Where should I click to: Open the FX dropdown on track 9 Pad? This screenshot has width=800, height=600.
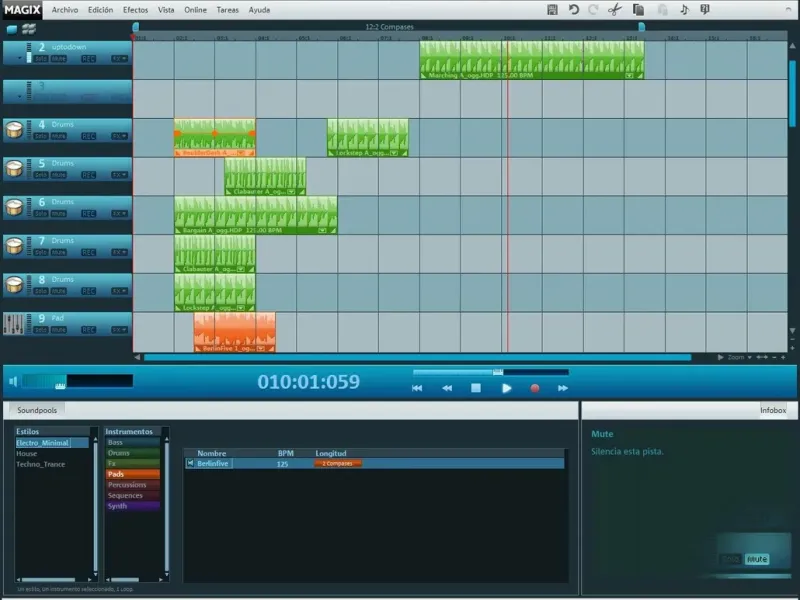coord(119,330)
